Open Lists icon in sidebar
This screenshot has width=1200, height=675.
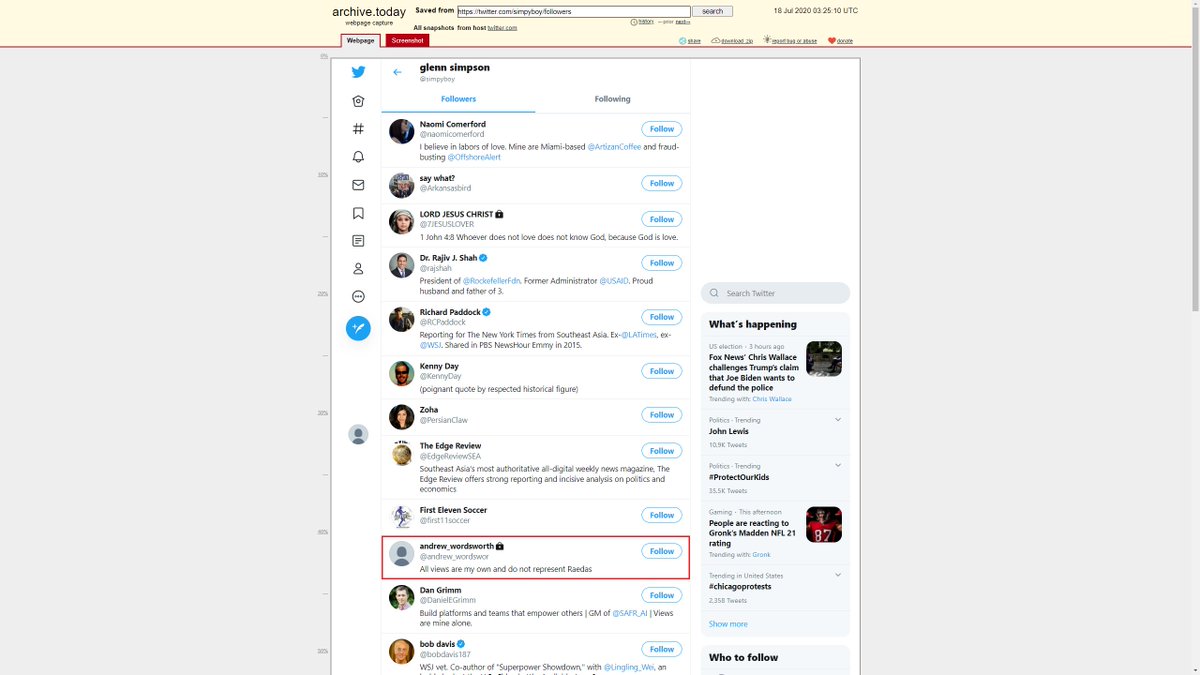[x=358, y=241]
